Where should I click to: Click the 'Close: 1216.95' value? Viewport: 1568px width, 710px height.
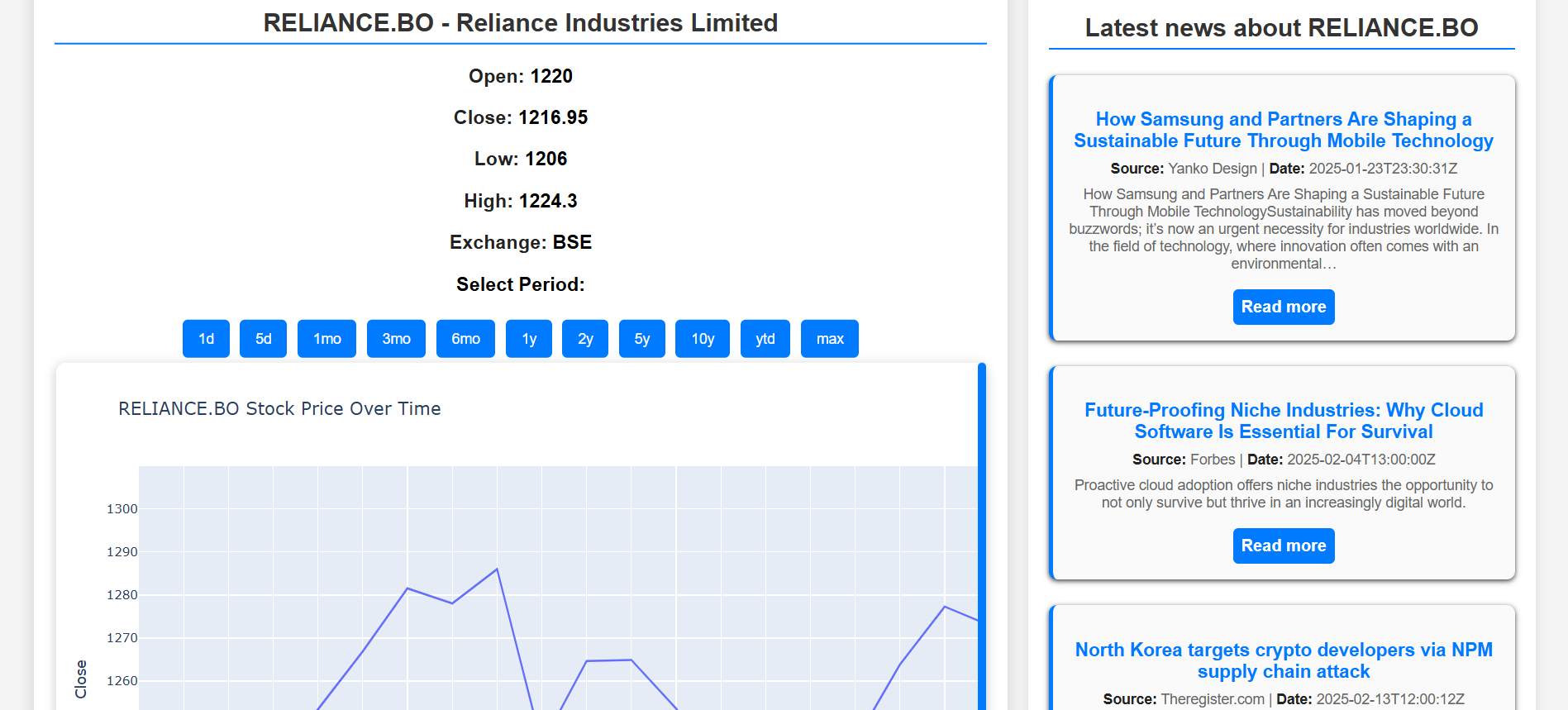coord(521,117)
